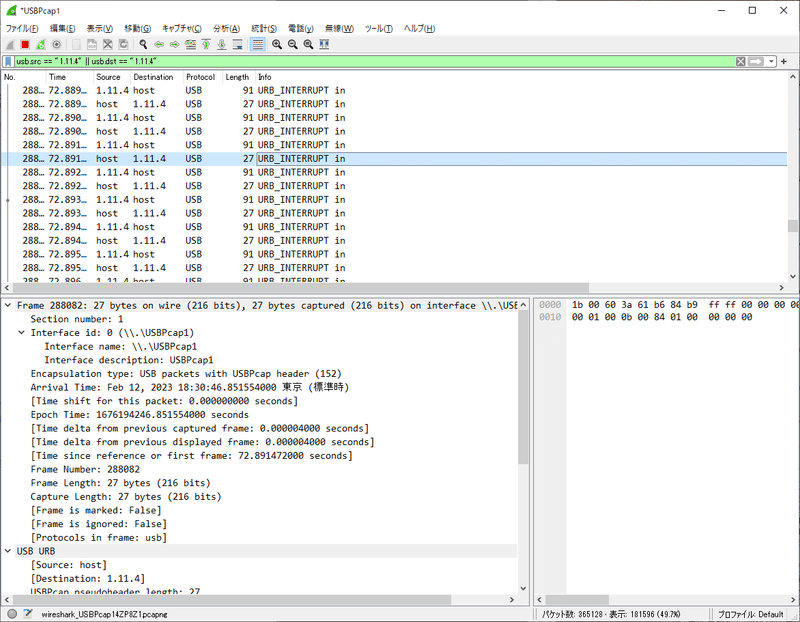This screenshot has width=800, height=622.
Task: Click the Open capture file icon
Action: pos(76,45)
